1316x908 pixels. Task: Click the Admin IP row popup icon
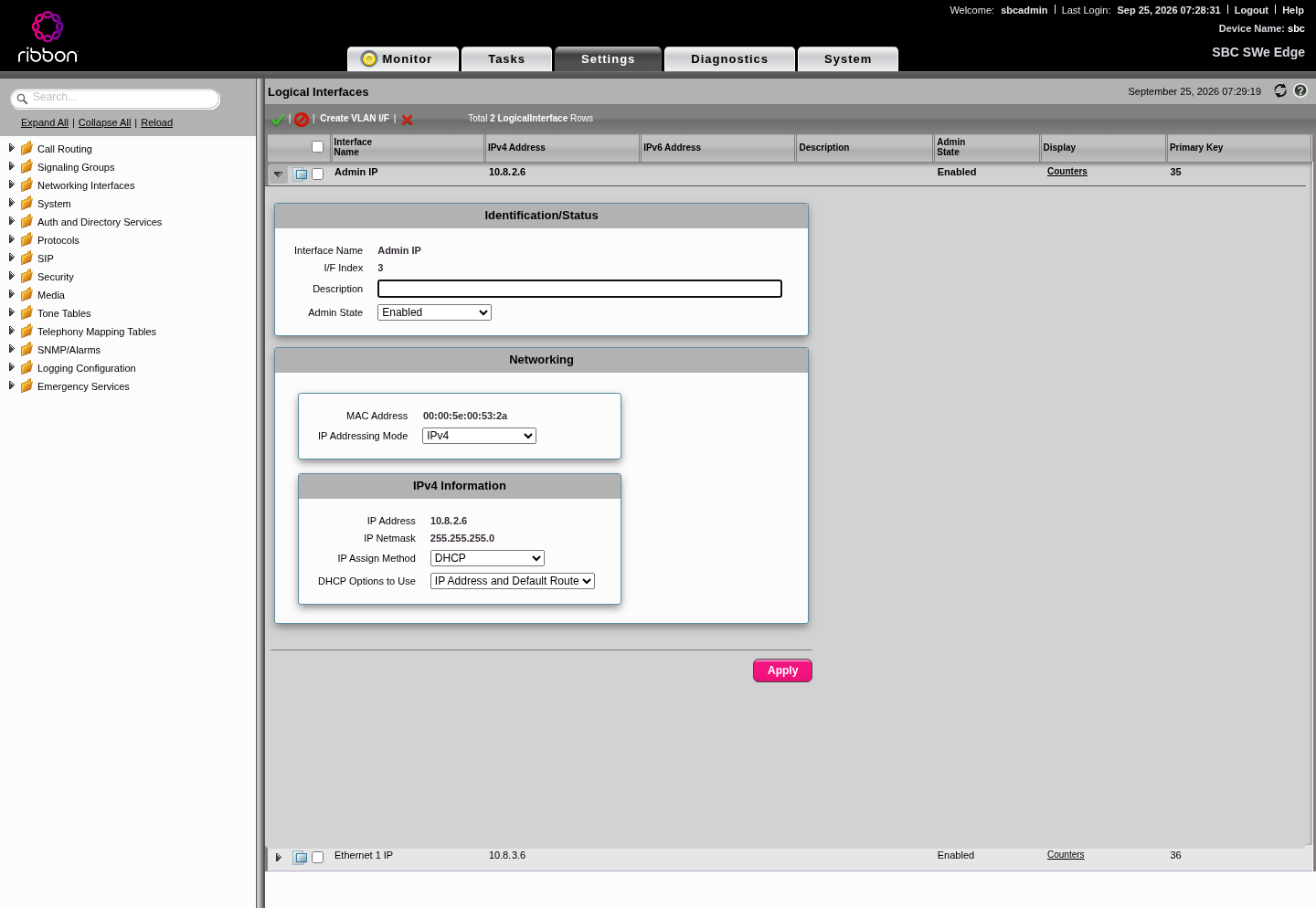click(x=300, y=174)
